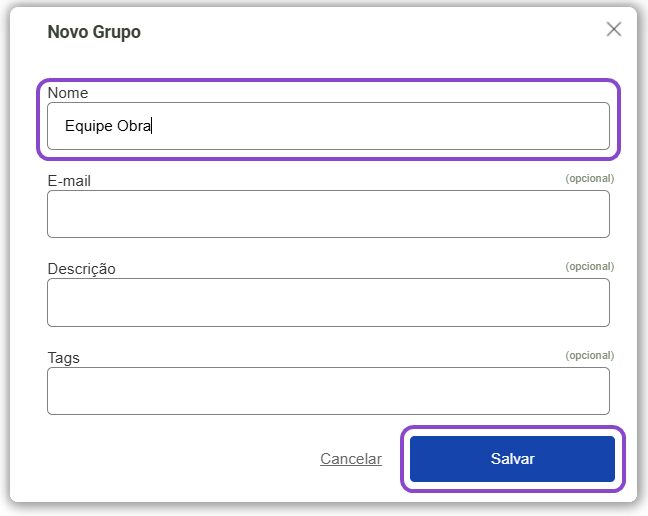Dismiss the dialog with the X icon
The width and height of the screenshot is (648, 516).
pos(614,29)
